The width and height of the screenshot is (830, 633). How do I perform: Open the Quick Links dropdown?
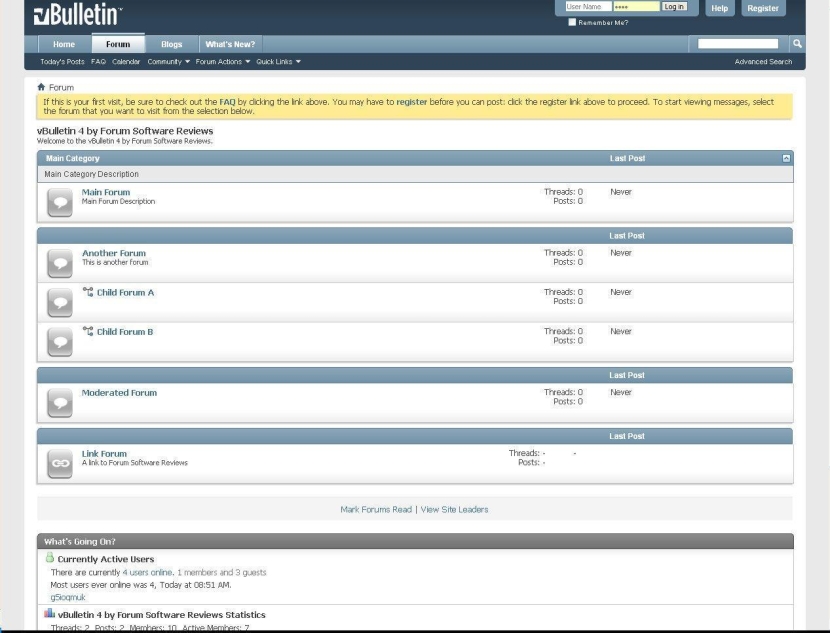[278, 59]
